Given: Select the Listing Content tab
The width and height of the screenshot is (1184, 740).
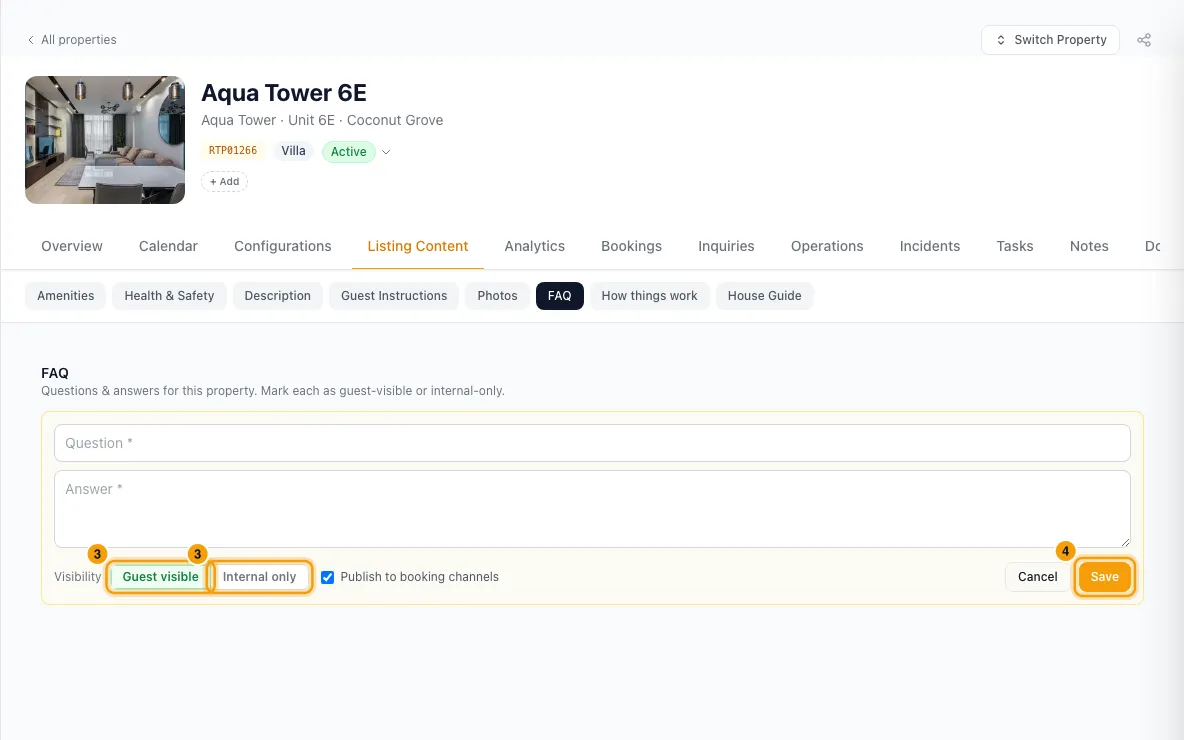Looking at the screenshot, I should [x=418, y=246].
